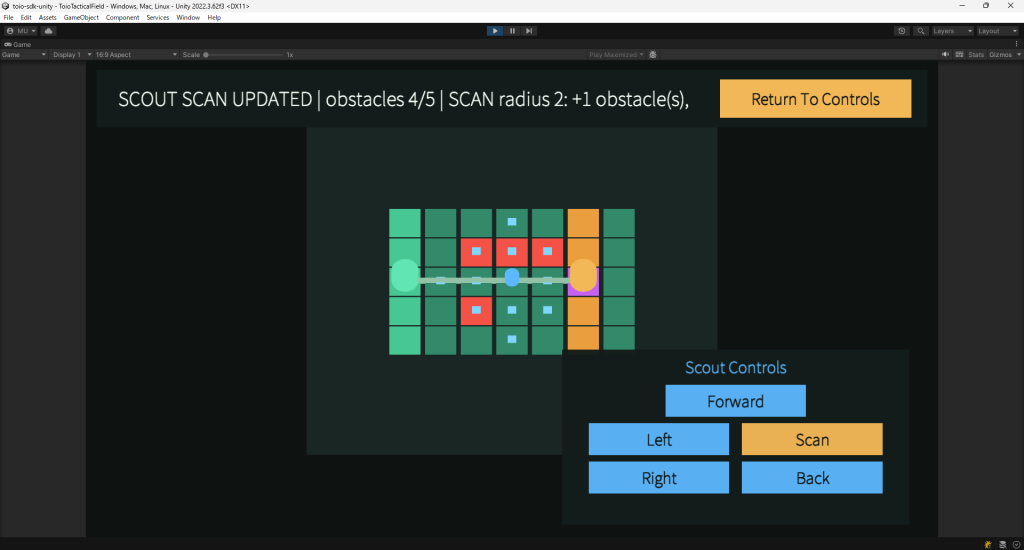1024x550 pixels.
Task: Click the Play button in toolbar
Action: pyautogui.click(x=495, y=31)
